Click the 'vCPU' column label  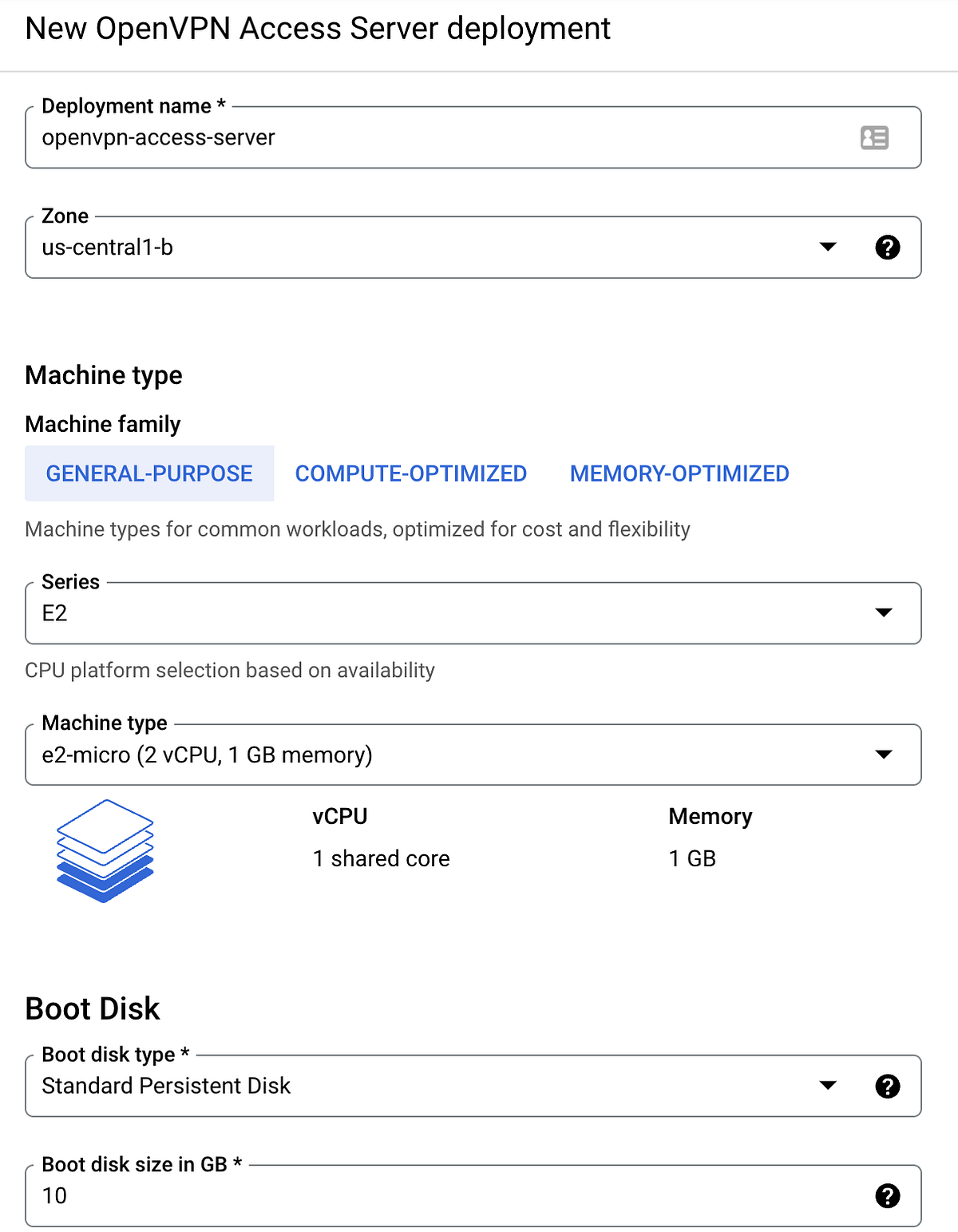click(340, 816)
